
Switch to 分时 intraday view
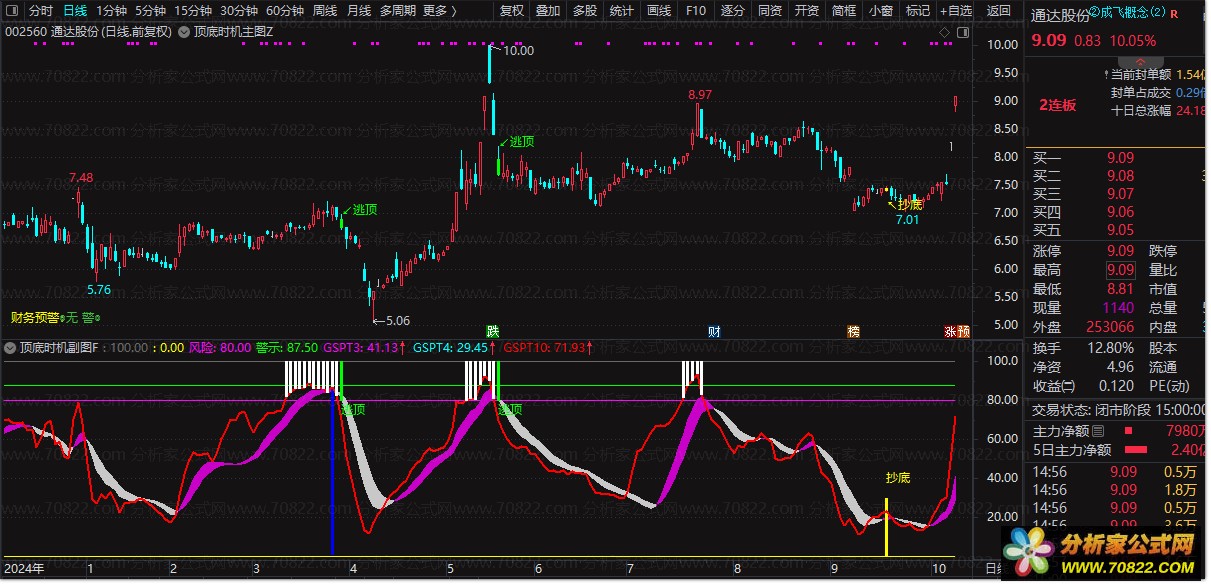(x=40, y=11)
